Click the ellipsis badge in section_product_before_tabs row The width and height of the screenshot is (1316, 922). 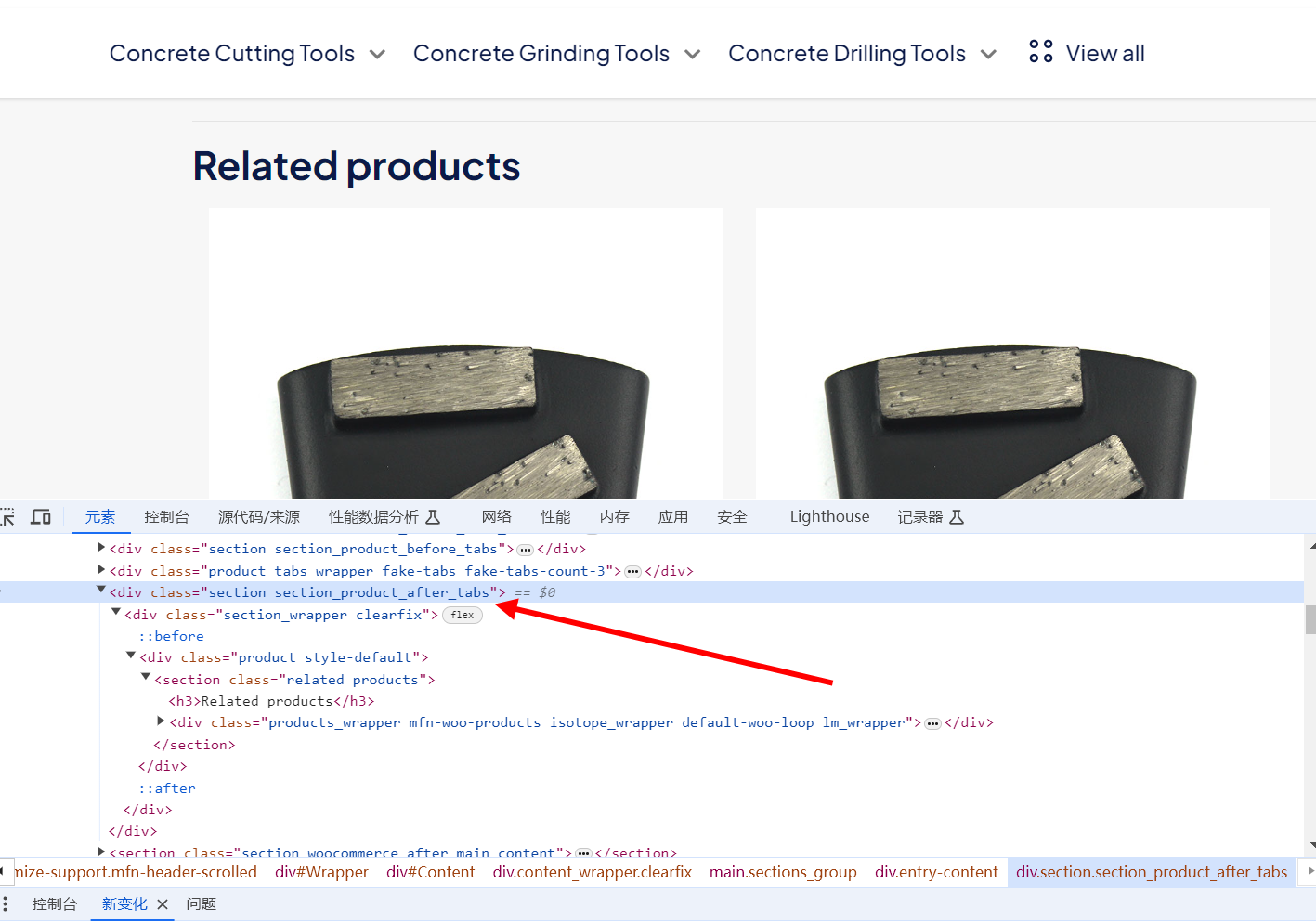pos(526,550)
